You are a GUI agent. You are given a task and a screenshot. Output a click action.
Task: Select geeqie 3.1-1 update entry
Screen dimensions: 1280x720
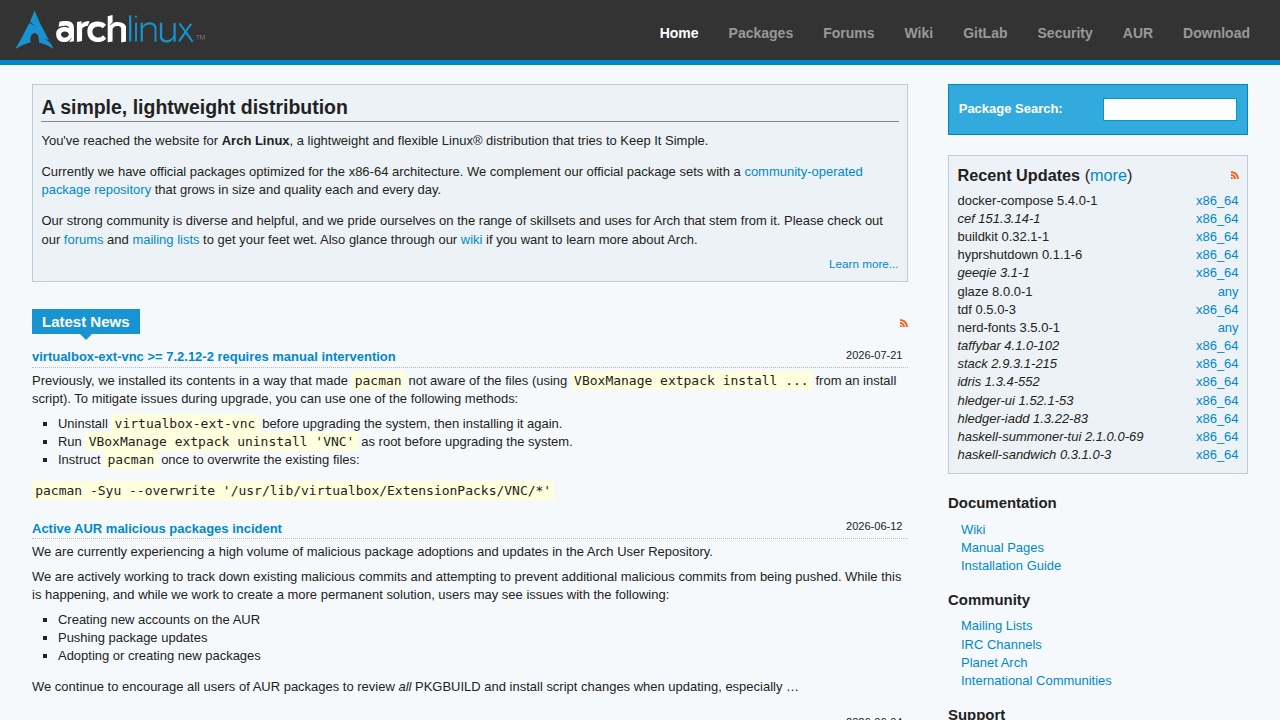click(x=993, y=273)
